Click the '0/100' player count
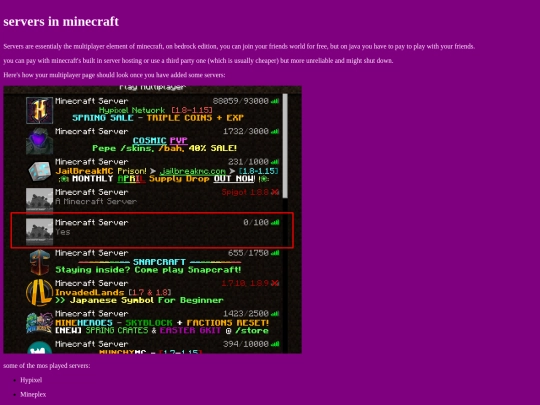 coord(256,222)
